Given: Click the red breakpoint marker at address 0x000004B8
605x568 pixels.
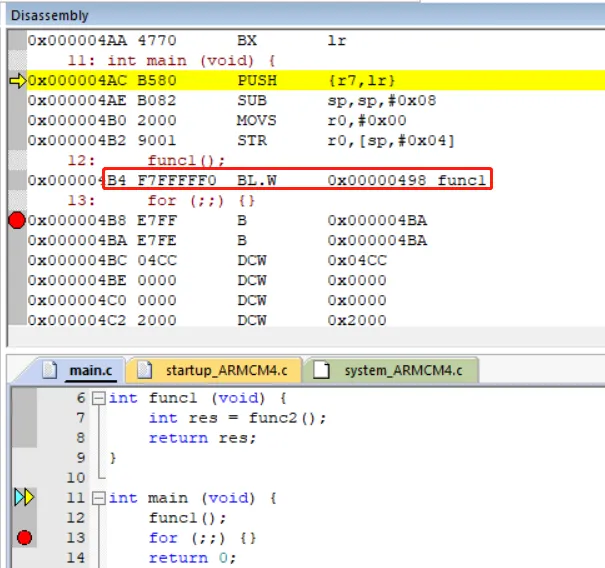Looking at the screenshot, I should (x=16, y=221).
